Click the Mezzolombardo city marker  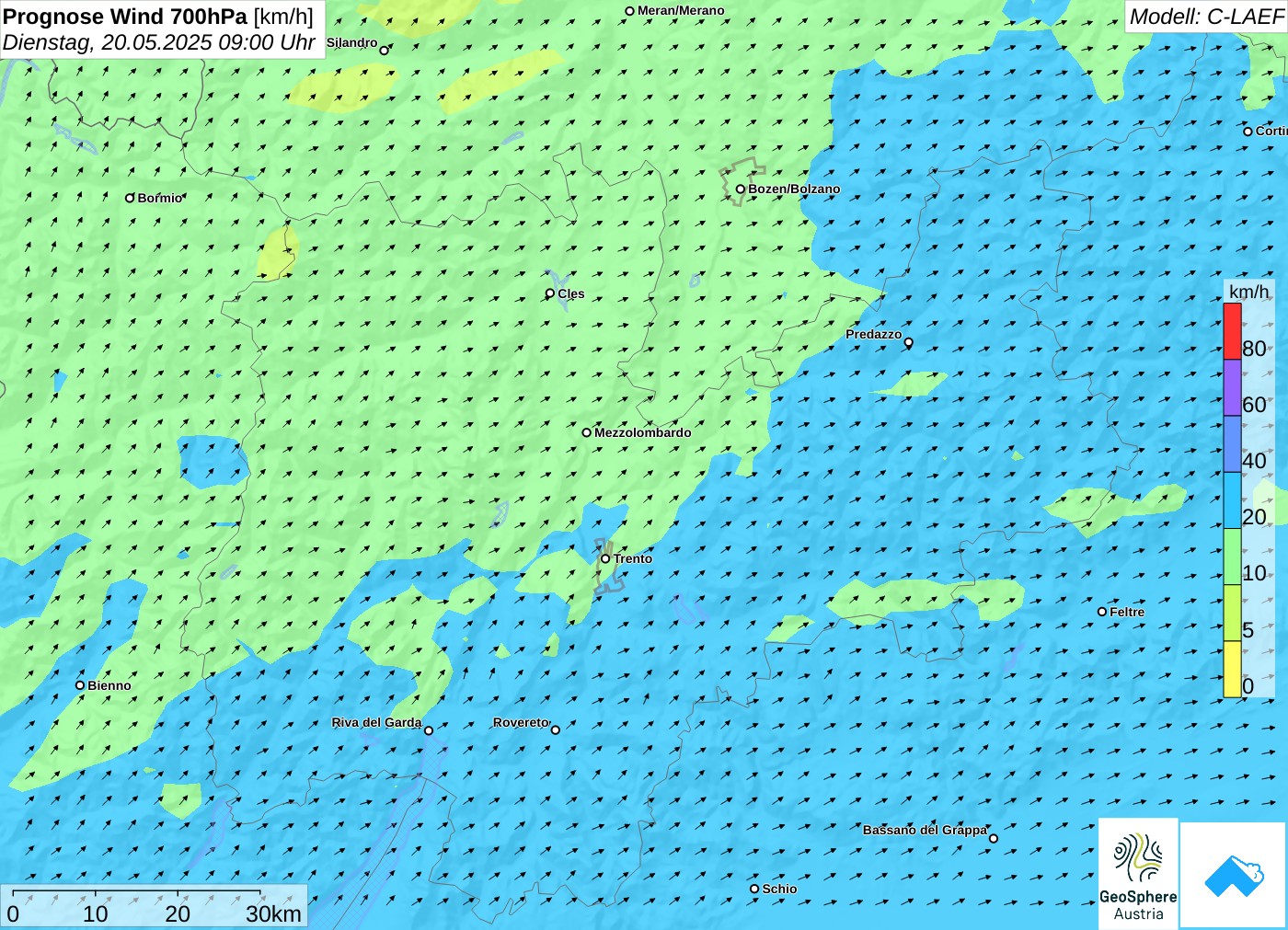coord(586,432)
